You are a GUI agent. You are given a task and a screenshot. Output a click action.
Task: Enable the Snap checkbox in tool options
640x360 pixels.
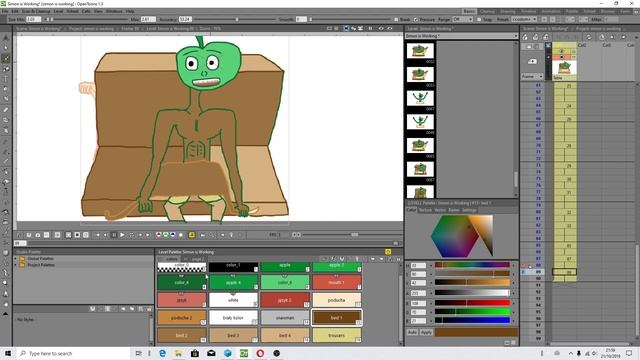(479, 20)
